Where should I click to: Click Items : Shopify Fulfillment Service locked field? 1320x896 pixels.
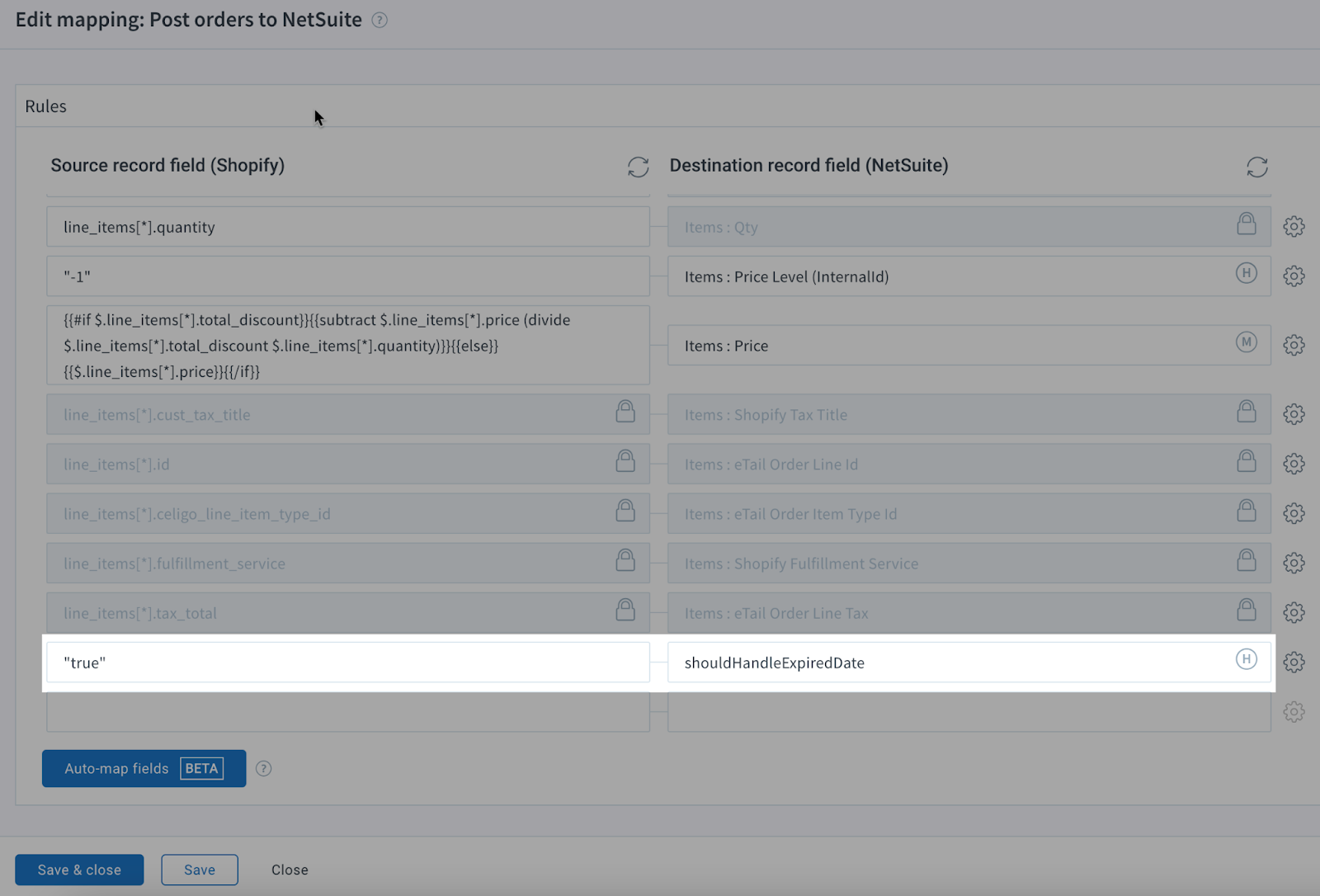pyautogui.click(x=969, y=564)
